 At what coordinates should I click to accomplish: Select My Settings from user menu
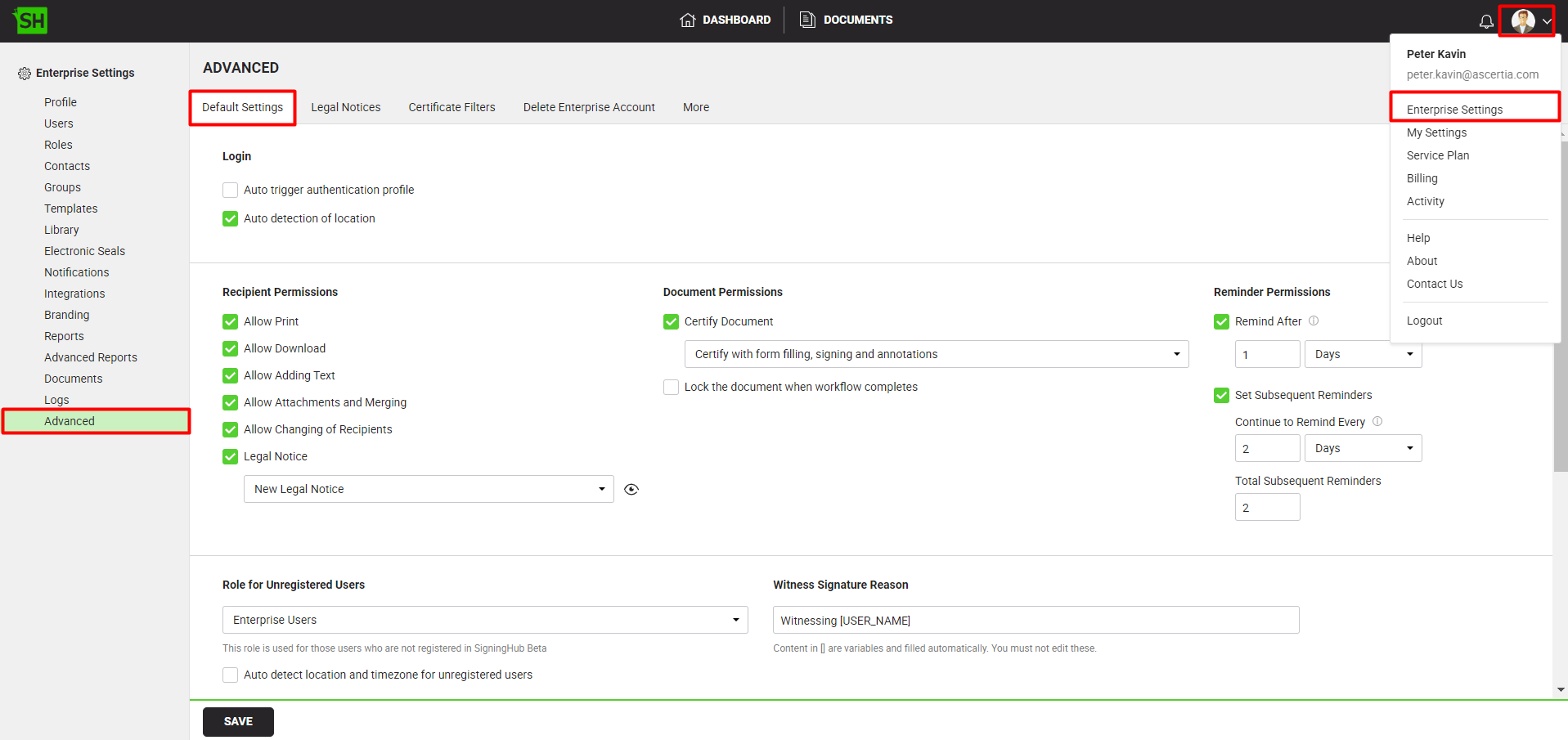(1436, 132)
